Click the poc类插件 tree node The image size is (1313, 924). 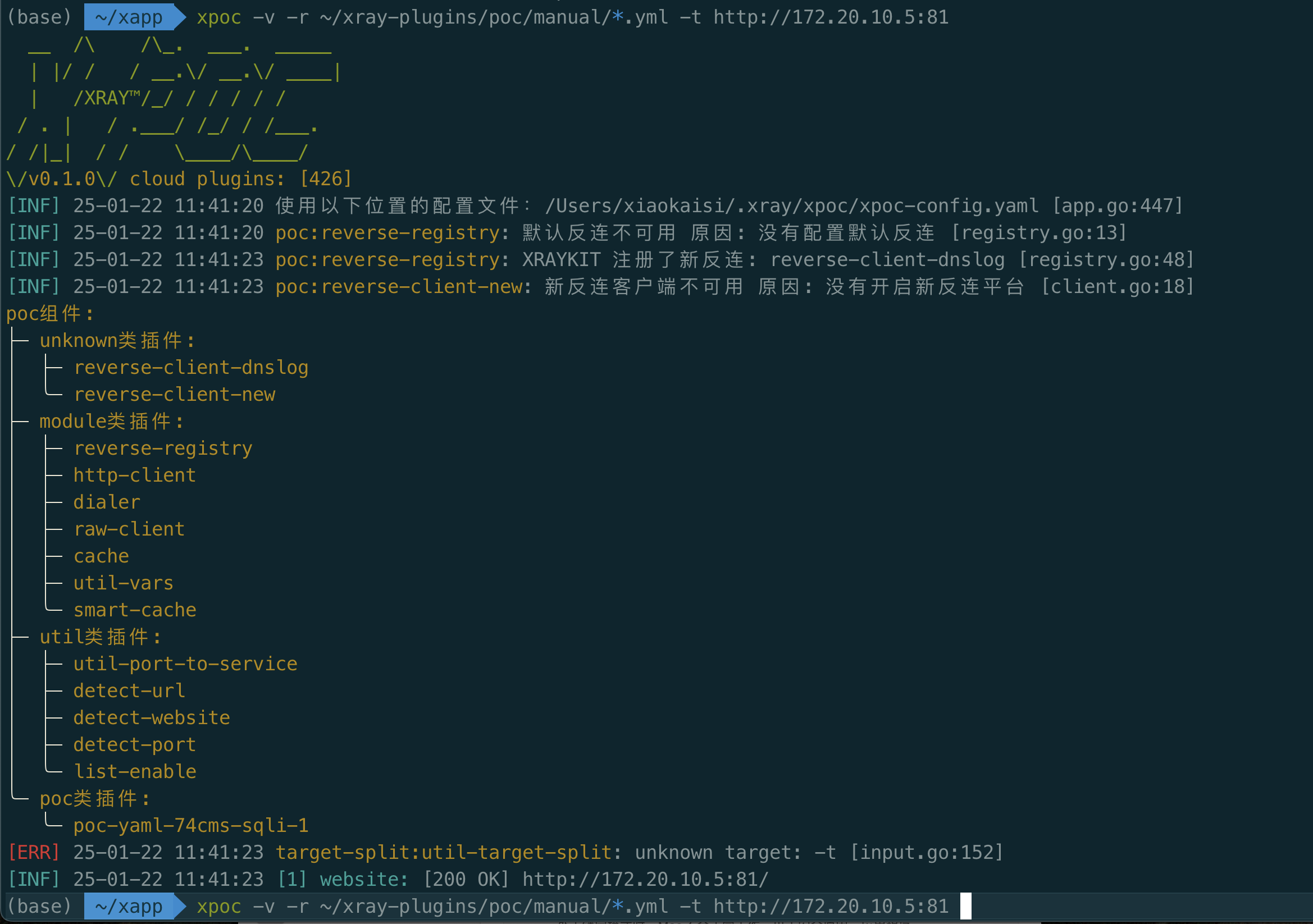click(95, 798)
